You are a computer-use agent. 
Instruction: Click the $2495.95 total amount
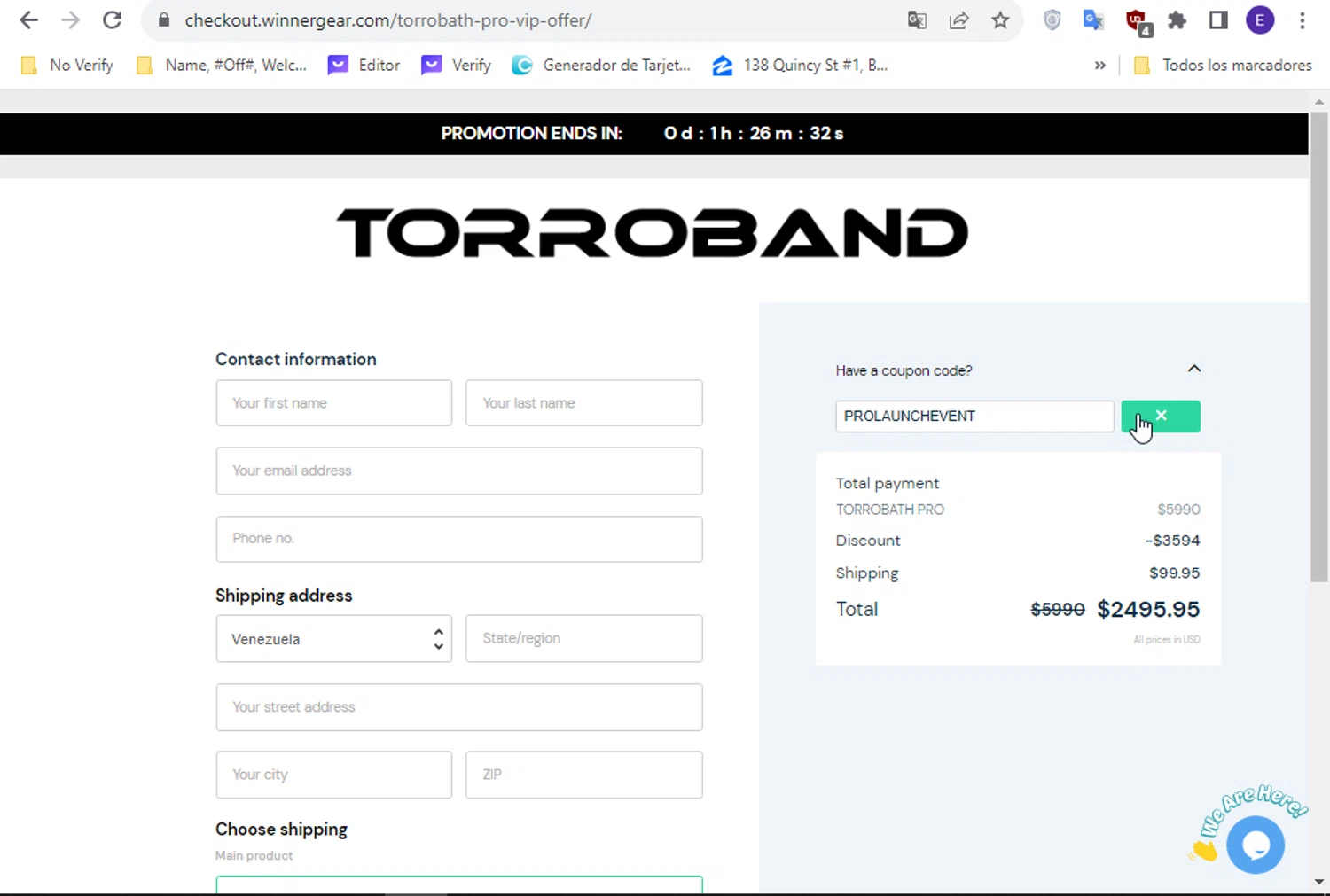click(x=1148, y=609)
